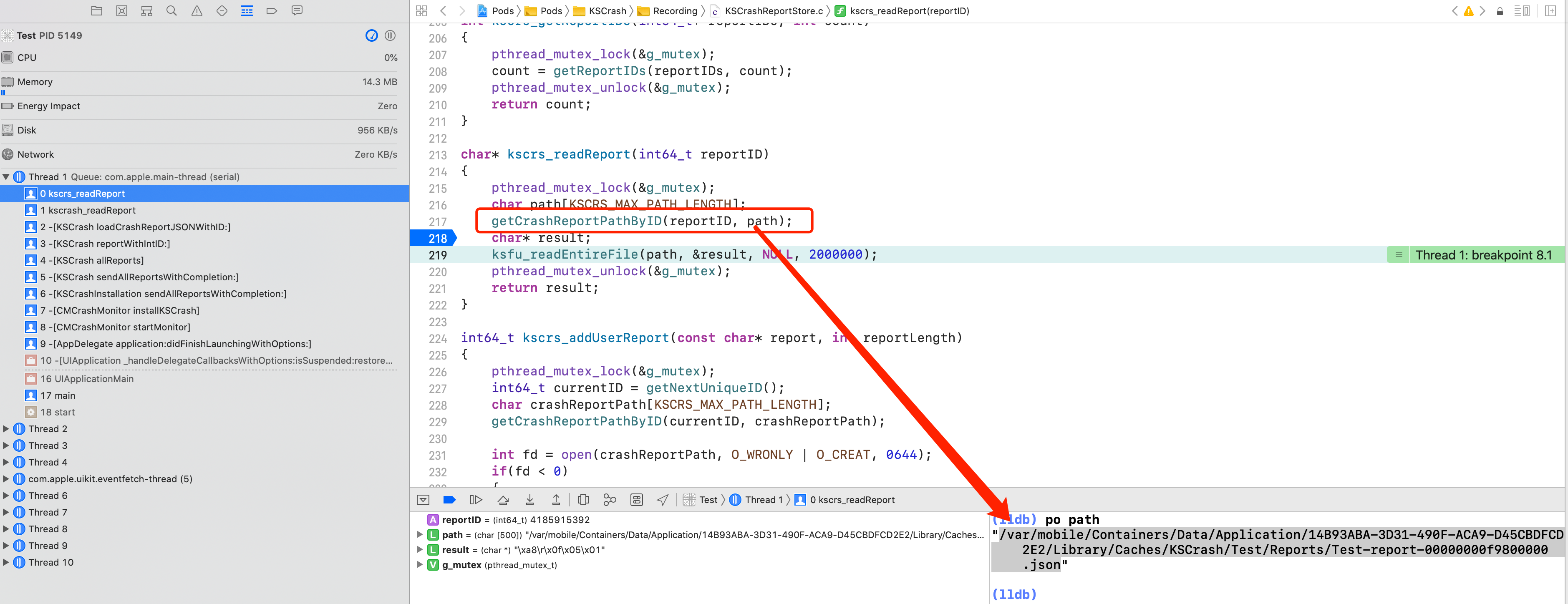Click the Thread 1 breakpoint 8.1 annotation

pos(1483,255)
